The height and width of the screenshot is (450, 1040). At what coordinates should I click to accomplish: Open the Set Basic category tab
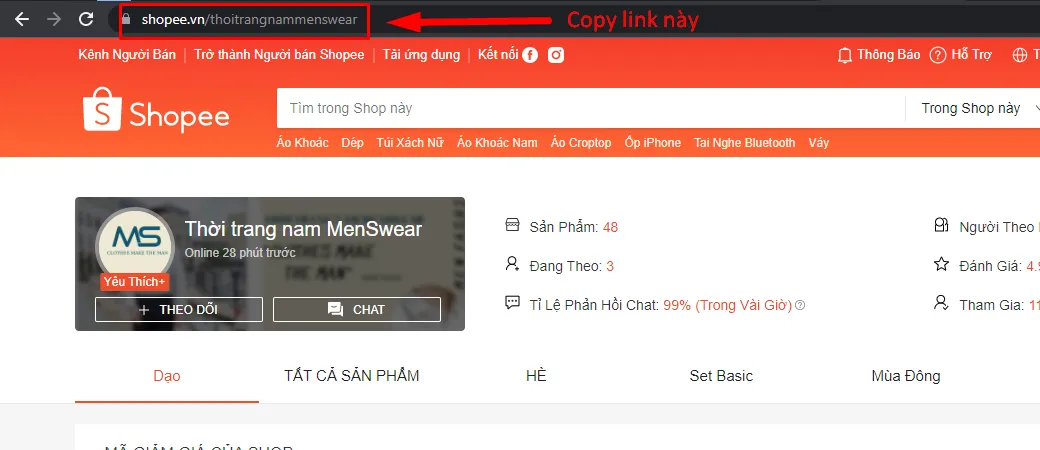pos(721,376)
